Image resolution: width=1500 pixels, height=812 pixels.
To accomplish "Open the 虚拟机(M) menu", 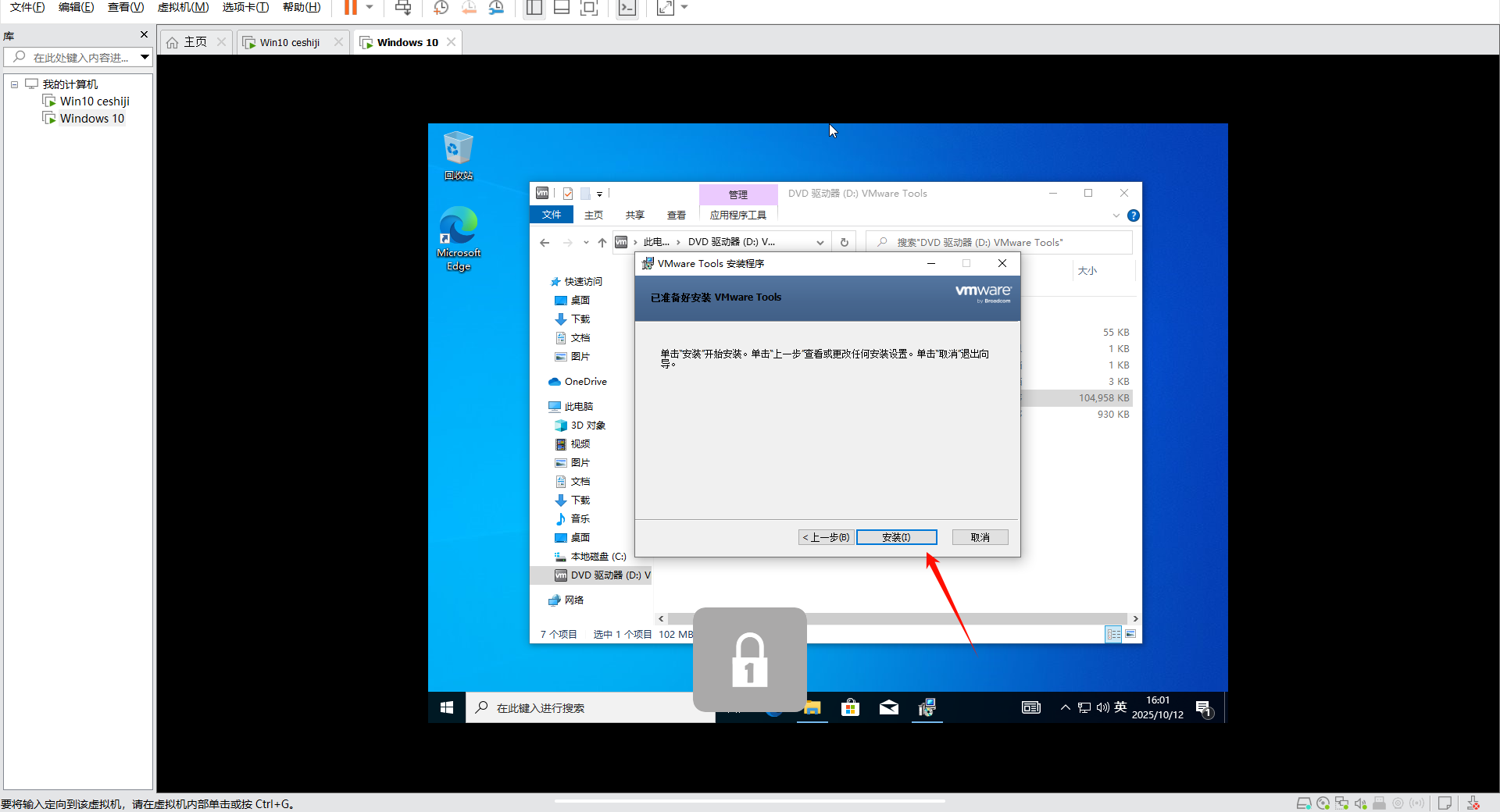I will coord(183,8).
